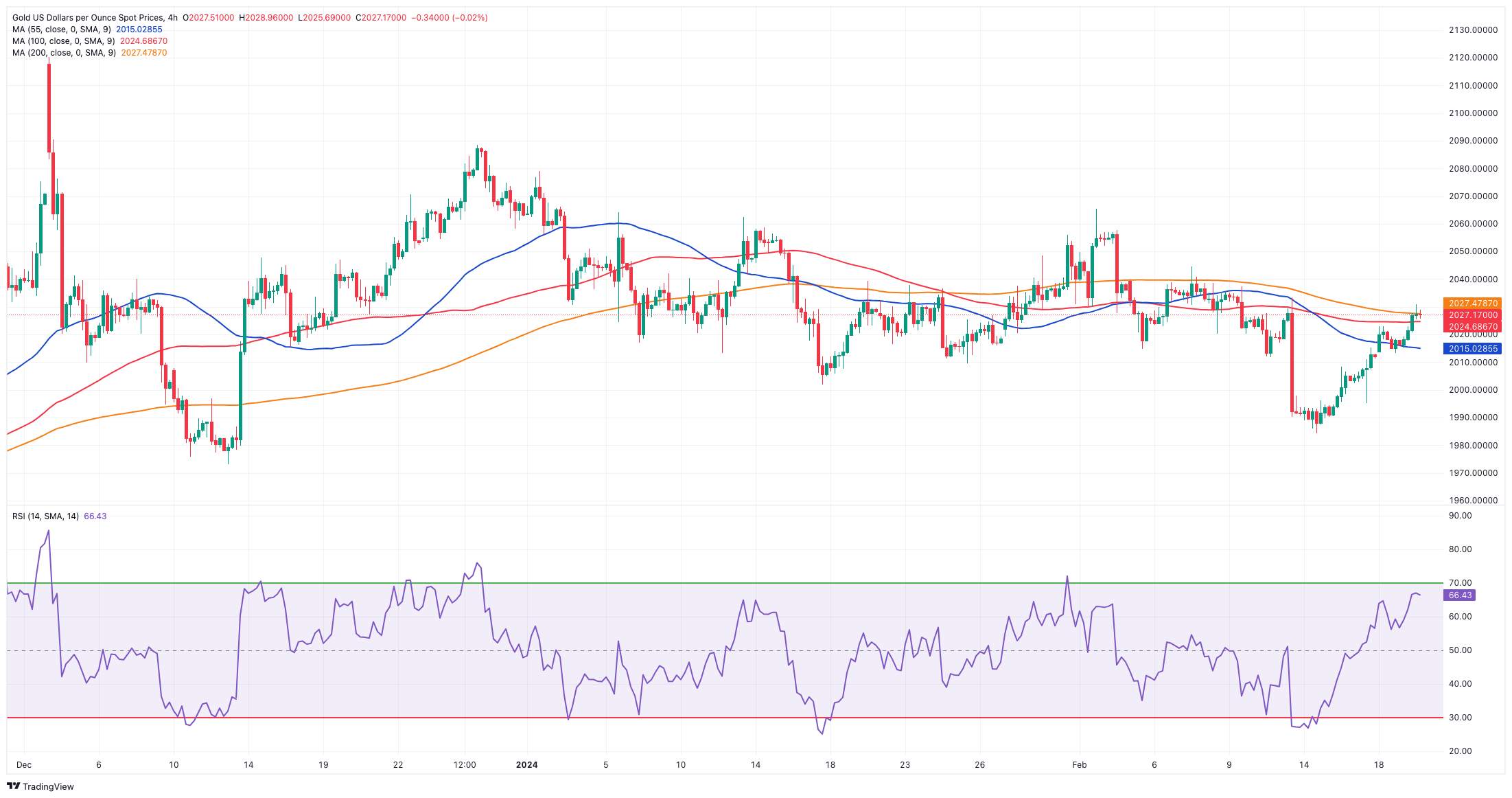This screenshot has width=1512, height=798.
Task: Click the orange 2027.47870 price label
Action: coord(1473,304)
